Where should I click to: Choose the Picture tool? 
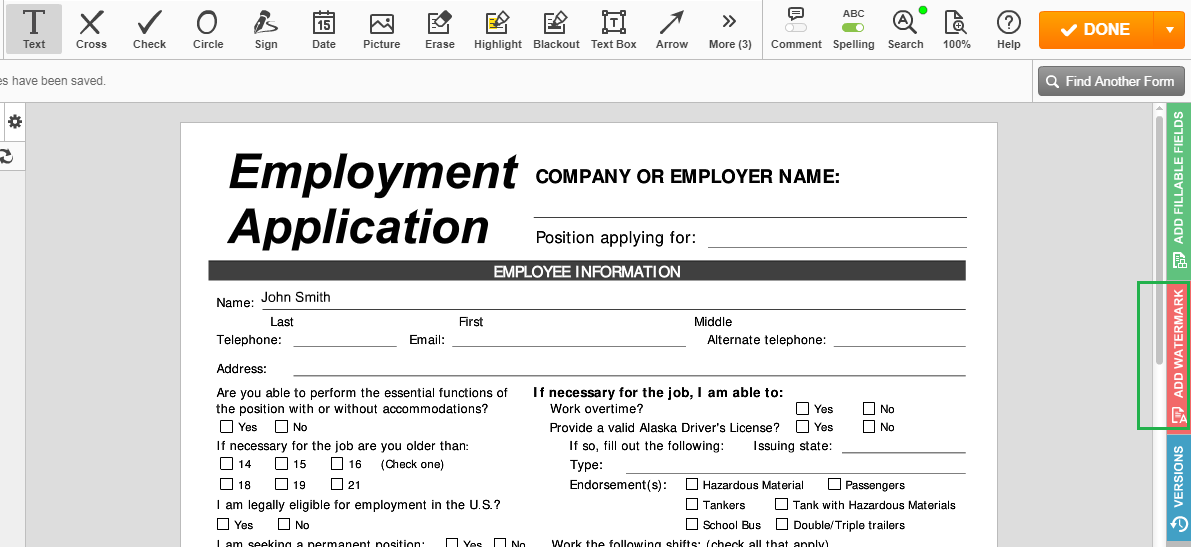coord(381,29)
